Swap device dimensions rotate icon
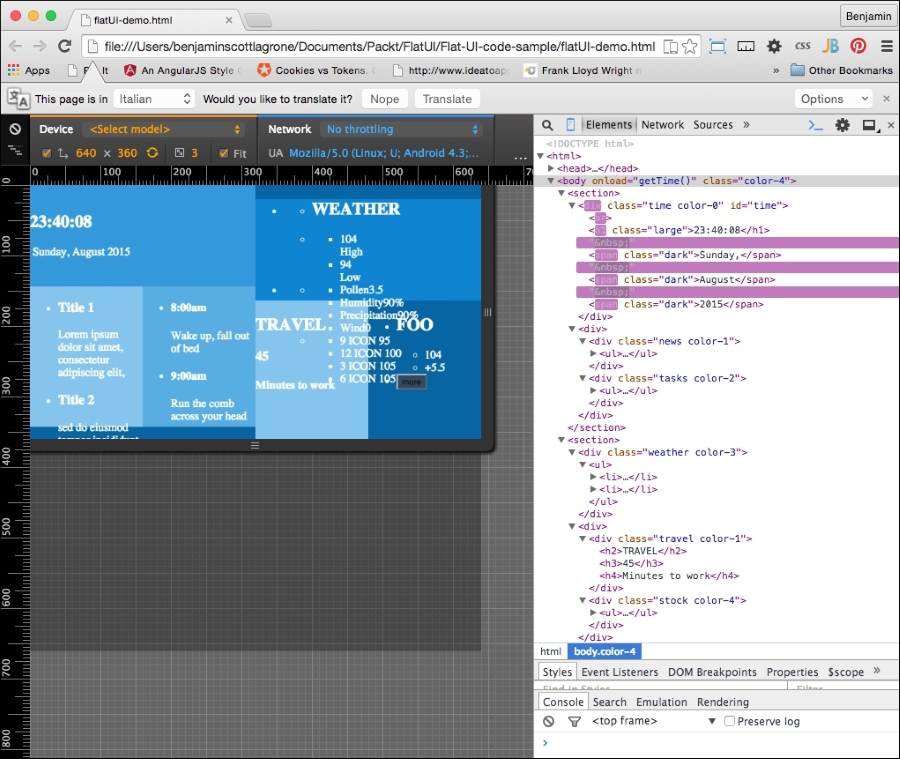This screenshot has height=759, width=900. (152, 153)
